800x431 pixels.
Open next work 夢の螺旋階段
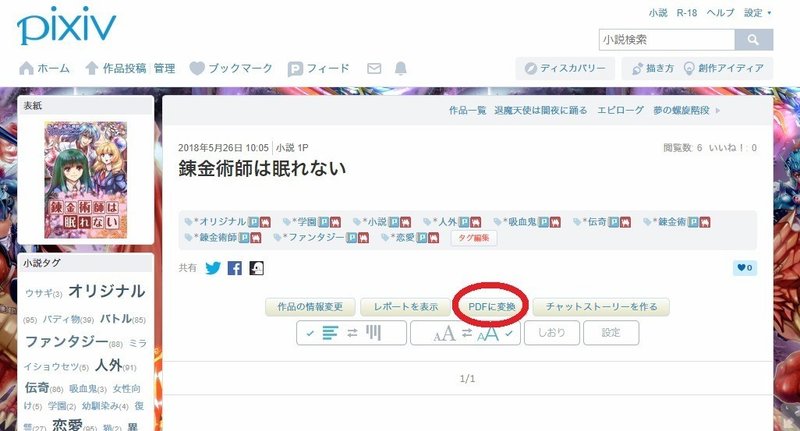(x=682, y=110)
